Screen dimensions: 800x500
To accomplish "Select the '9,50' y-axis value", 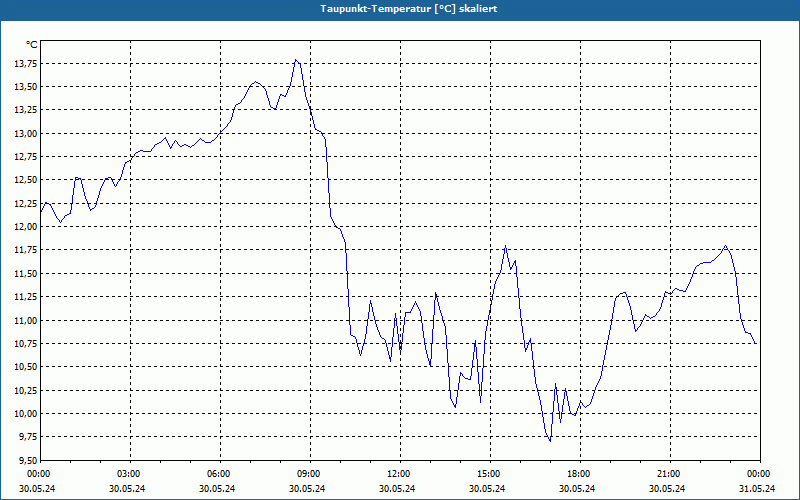I will click(x=28, y=460).
